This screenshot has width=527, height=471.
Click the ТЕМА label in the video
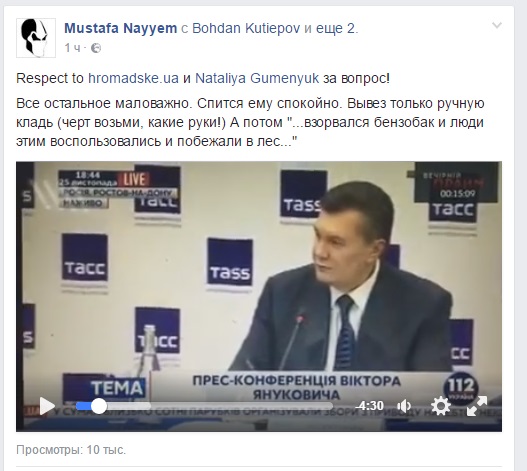coord(117,388)
